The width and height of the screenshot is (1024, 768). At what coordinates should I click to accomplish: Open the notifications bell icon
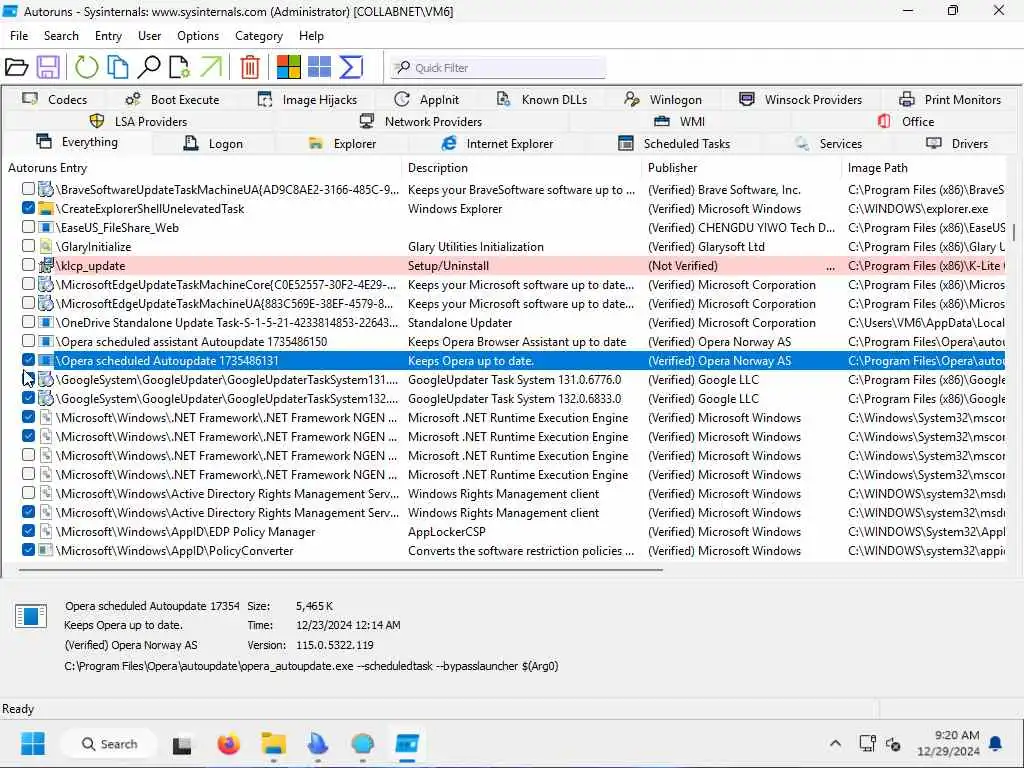coord(995,744)
